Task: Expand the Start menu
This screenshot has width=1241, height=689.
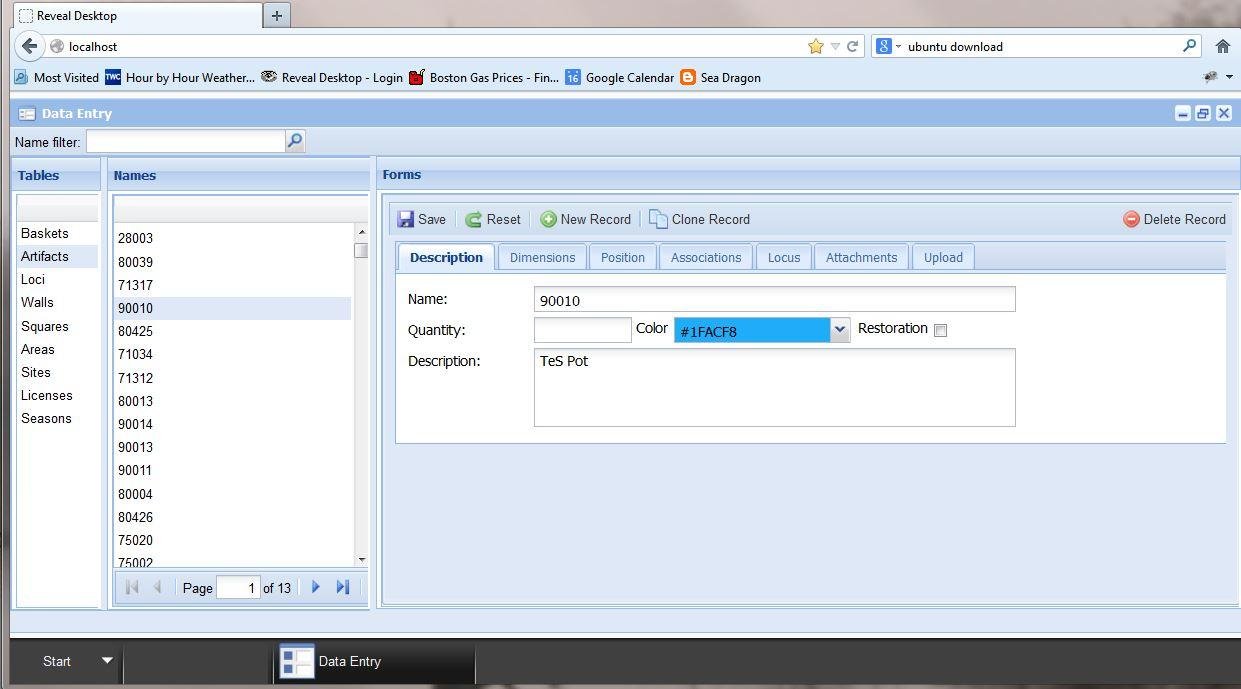Action: point(106,661)
